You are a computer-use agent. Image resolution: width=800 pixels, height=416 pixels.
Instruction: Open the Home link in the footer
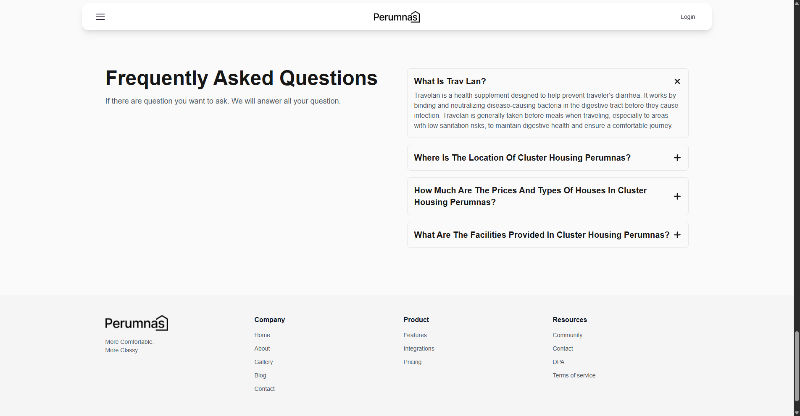pos(262,335)
